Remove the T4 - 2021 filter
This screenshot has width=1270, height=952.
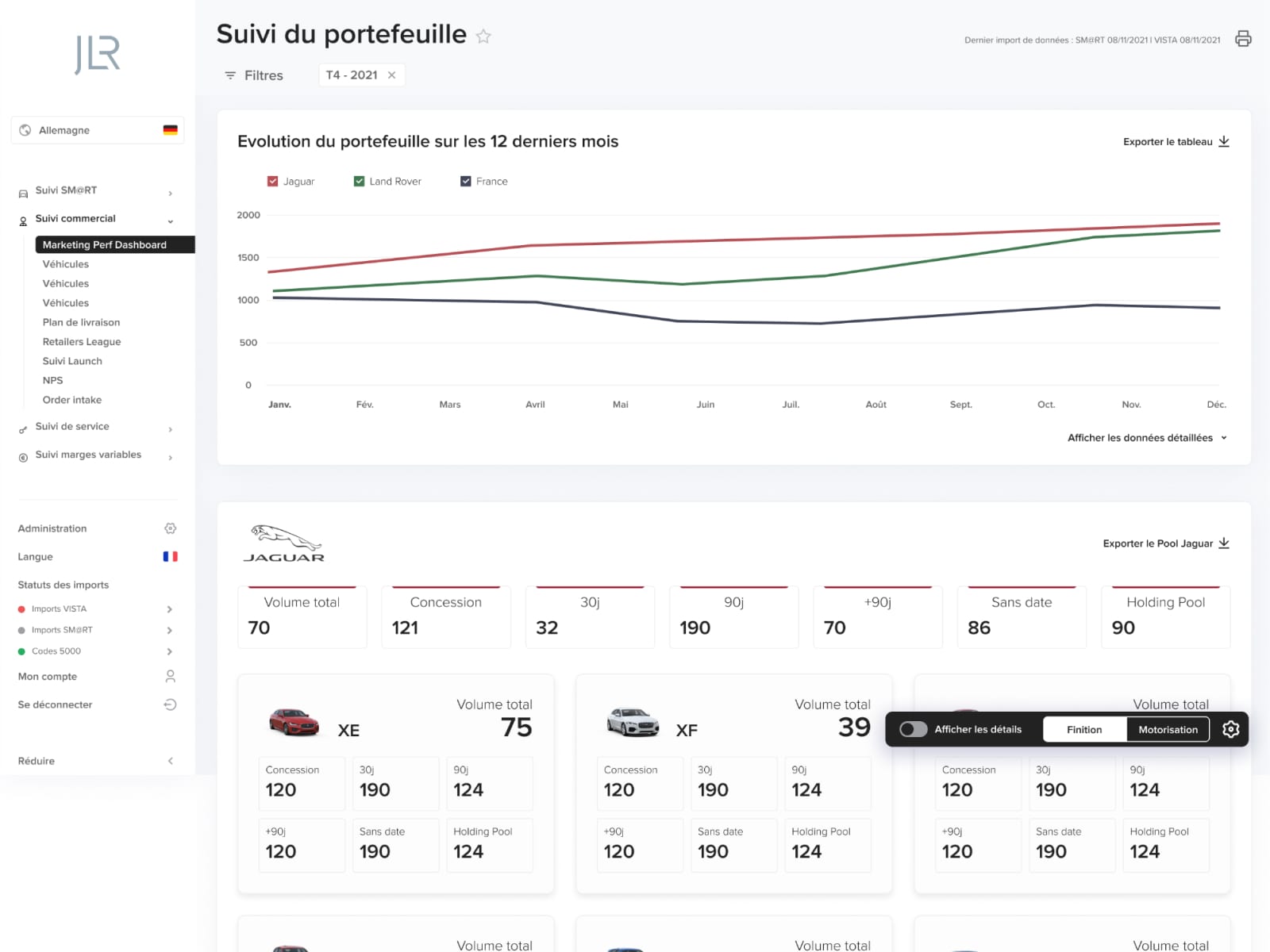click(x=391, y=75)
